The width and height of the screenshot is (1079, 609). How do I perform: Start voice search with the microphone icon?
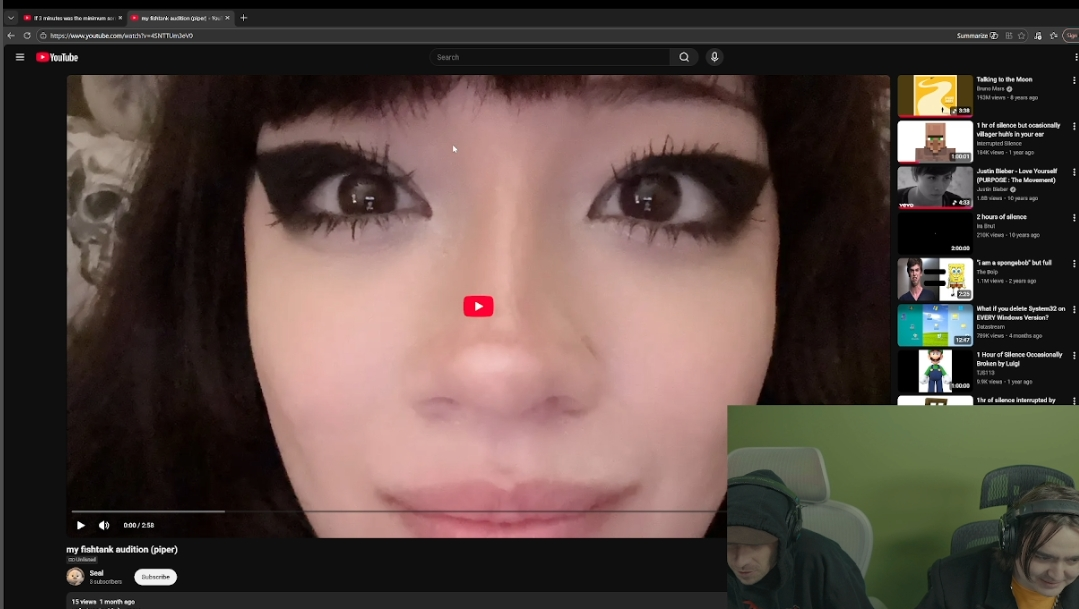714,57
